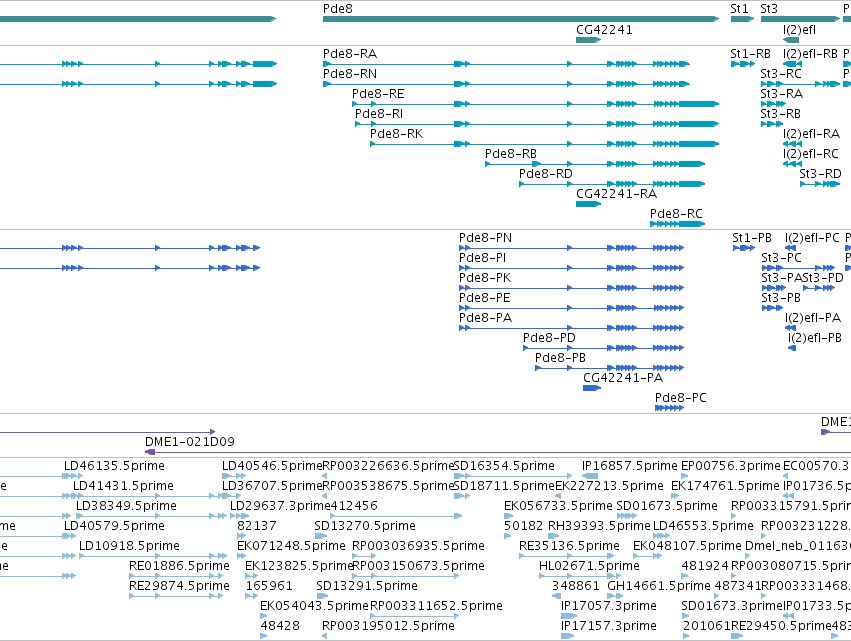Click the St3-RA transcript label
The image size is (851, 641).
tap(782, 94)
